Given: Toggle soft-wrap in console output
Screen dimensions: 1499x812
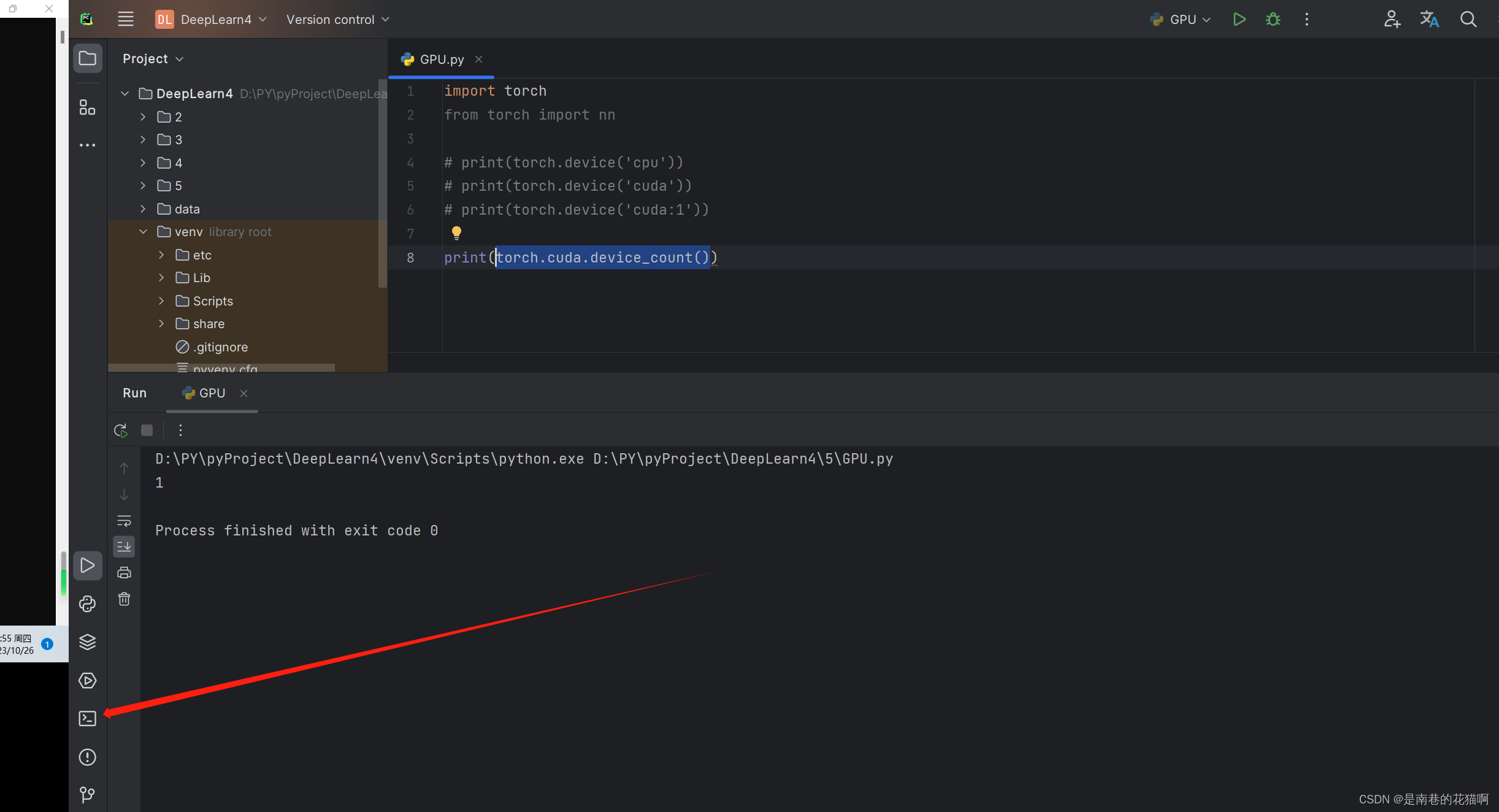Looking at the screenshot, I should (x=124, y=521).
